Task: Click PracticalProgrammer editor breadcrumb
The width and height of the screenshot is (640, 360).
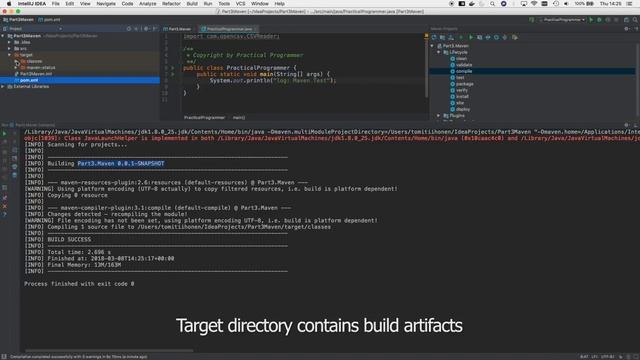Action: 204,118
